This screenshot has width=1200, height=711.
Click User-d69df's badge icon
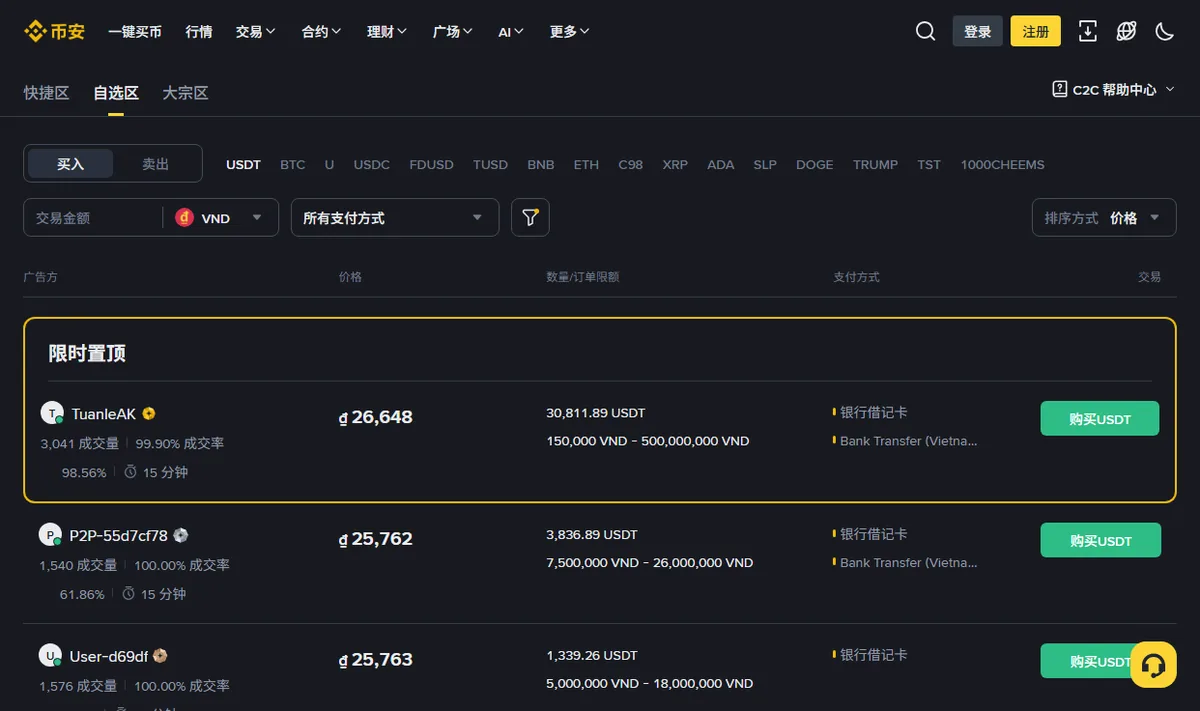[160, 656]
